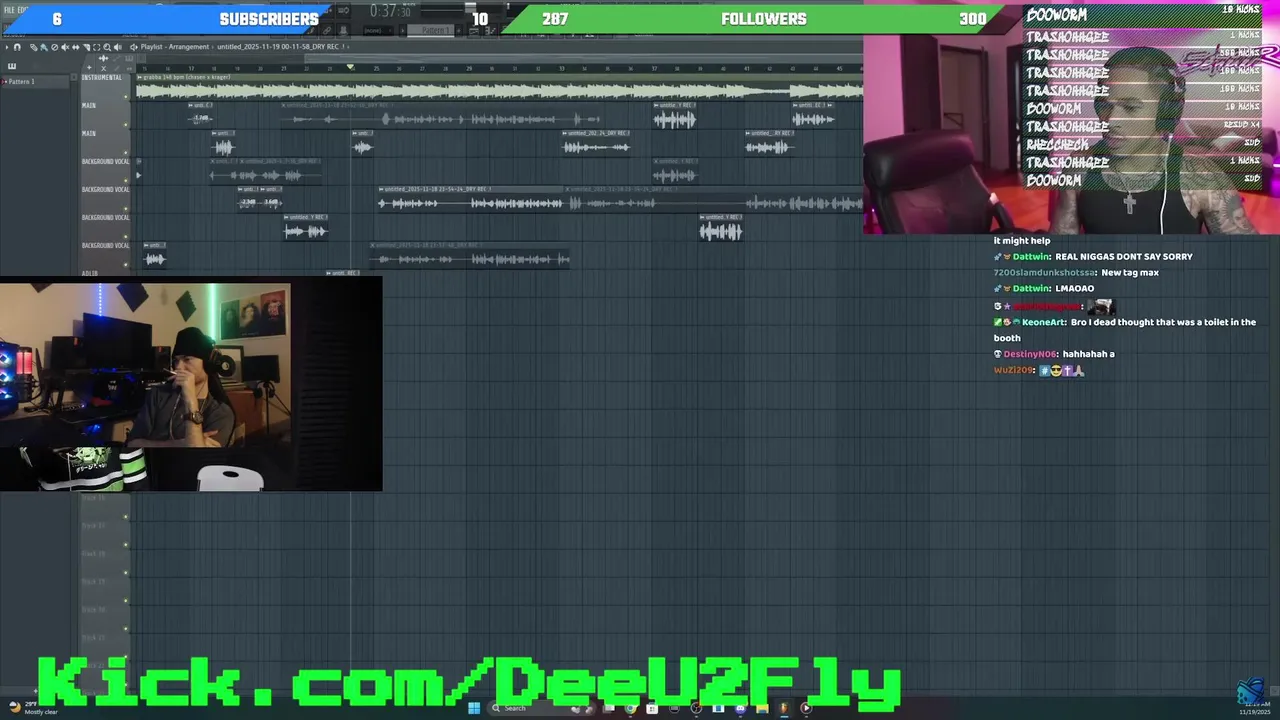Image resolution: width=1280 pixels, height=720 pixels.
Task: Mute the second BACKGROUND VOCAL track
Action: pos(126,208)
